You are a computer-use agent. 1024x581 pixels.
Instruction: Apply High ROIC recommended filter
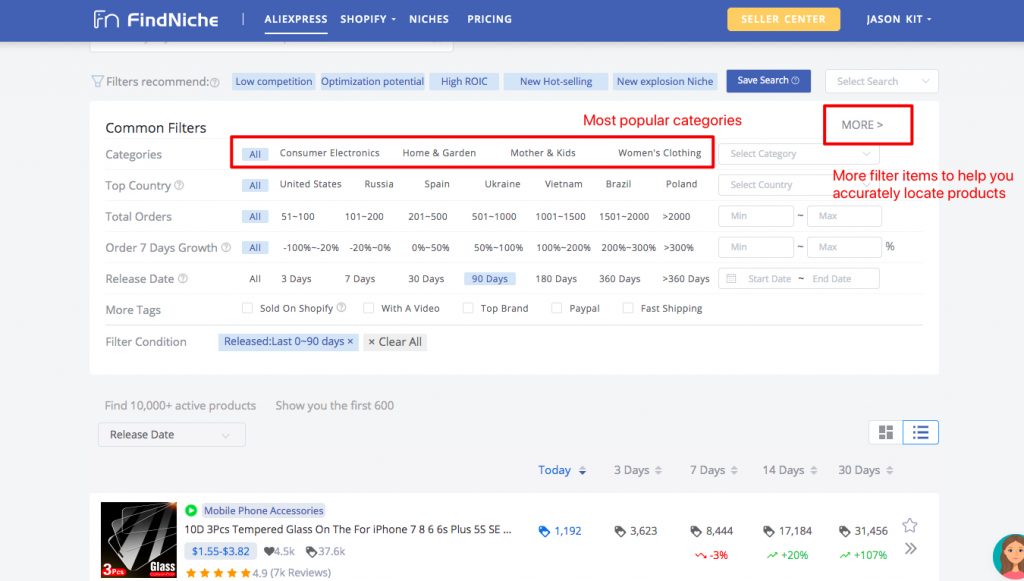(464, 82)
